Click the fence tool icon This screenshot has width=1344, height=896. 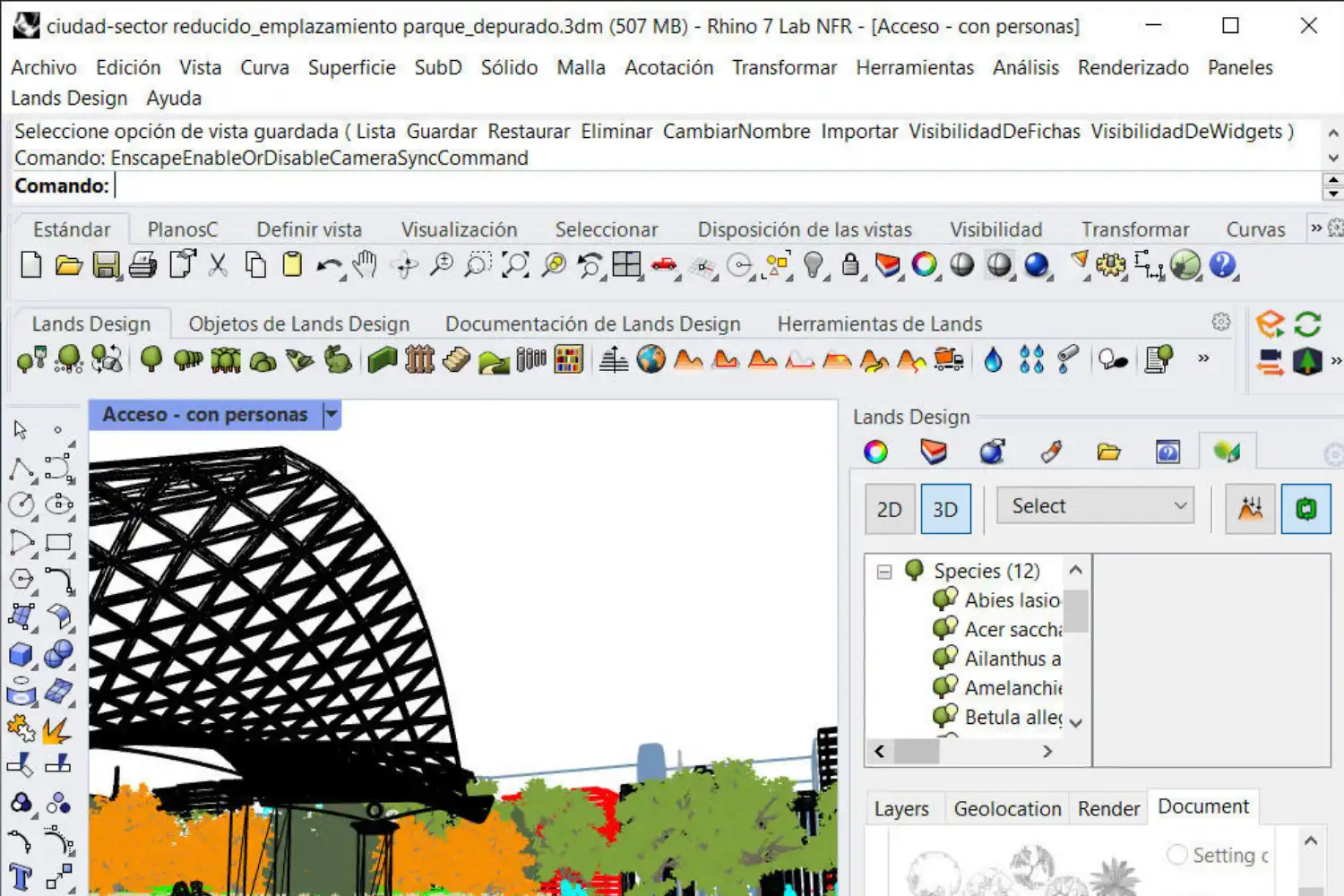click(419, 359)
